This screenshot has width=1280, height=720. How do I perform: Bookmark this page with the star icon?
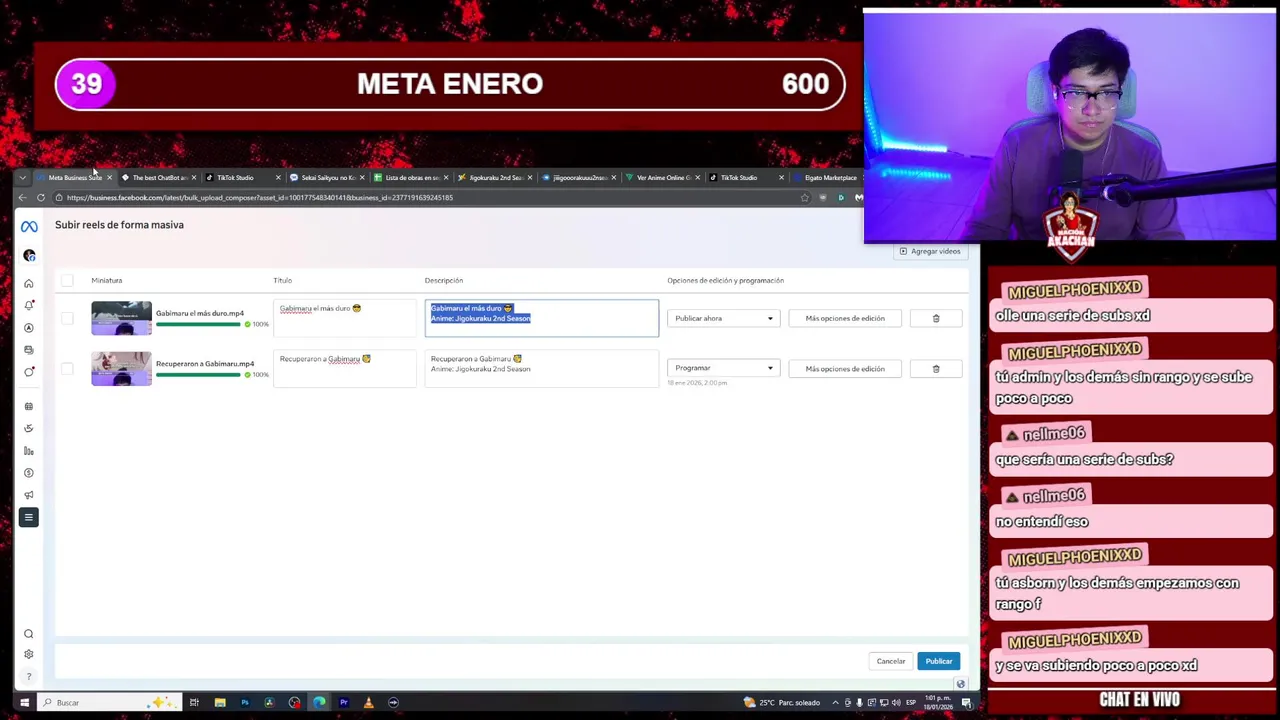[804, 198]
